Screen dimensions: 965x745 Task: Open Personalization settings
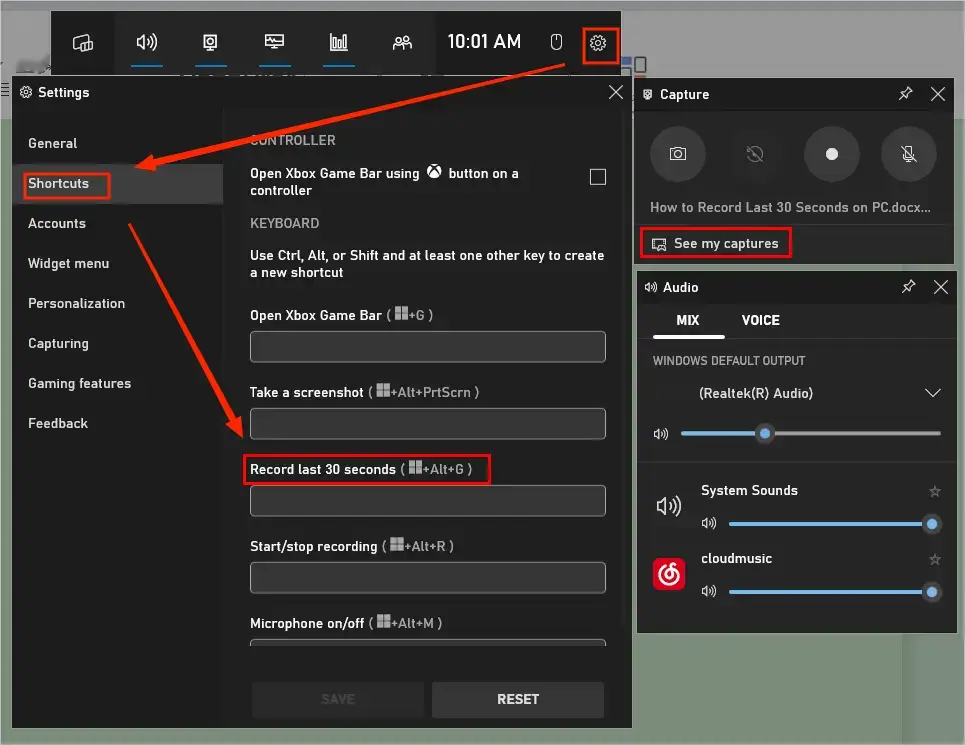coord(76,303)
